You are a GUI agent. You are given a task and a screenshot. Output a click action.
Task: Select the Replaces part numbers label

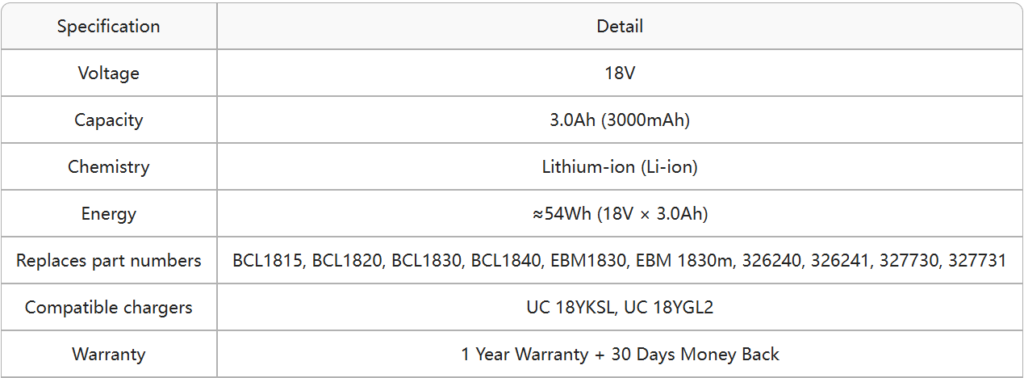[108, 260]
